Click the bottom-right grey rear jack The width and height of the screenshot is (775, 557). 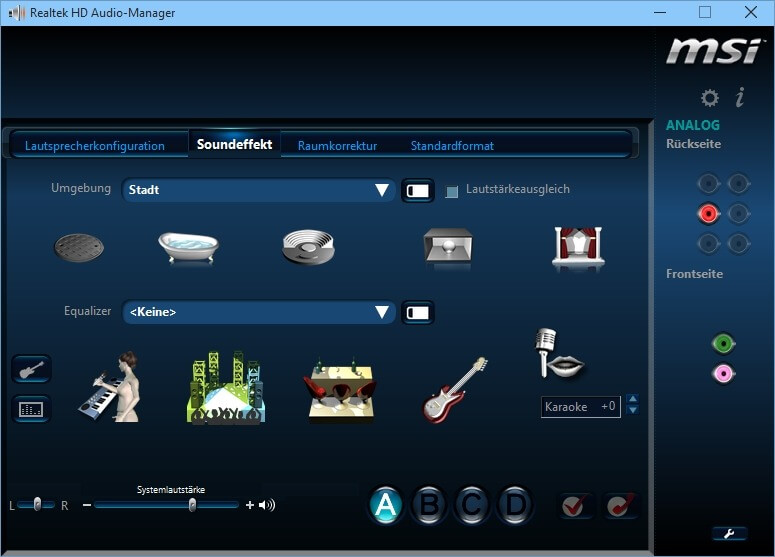click(x=738, y=243)
